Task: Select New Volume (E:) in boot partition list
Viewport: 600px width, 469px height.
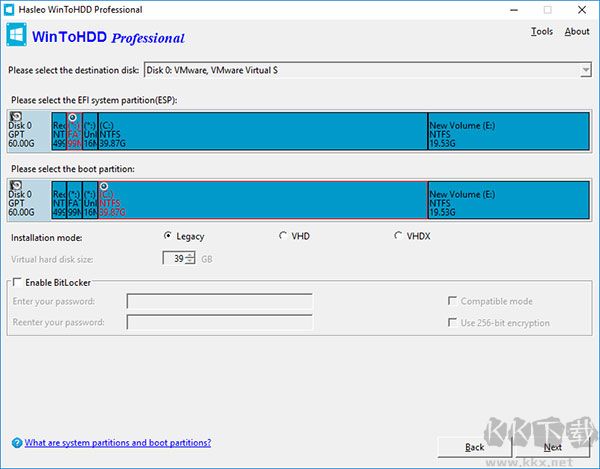Action: click(509, 200)
